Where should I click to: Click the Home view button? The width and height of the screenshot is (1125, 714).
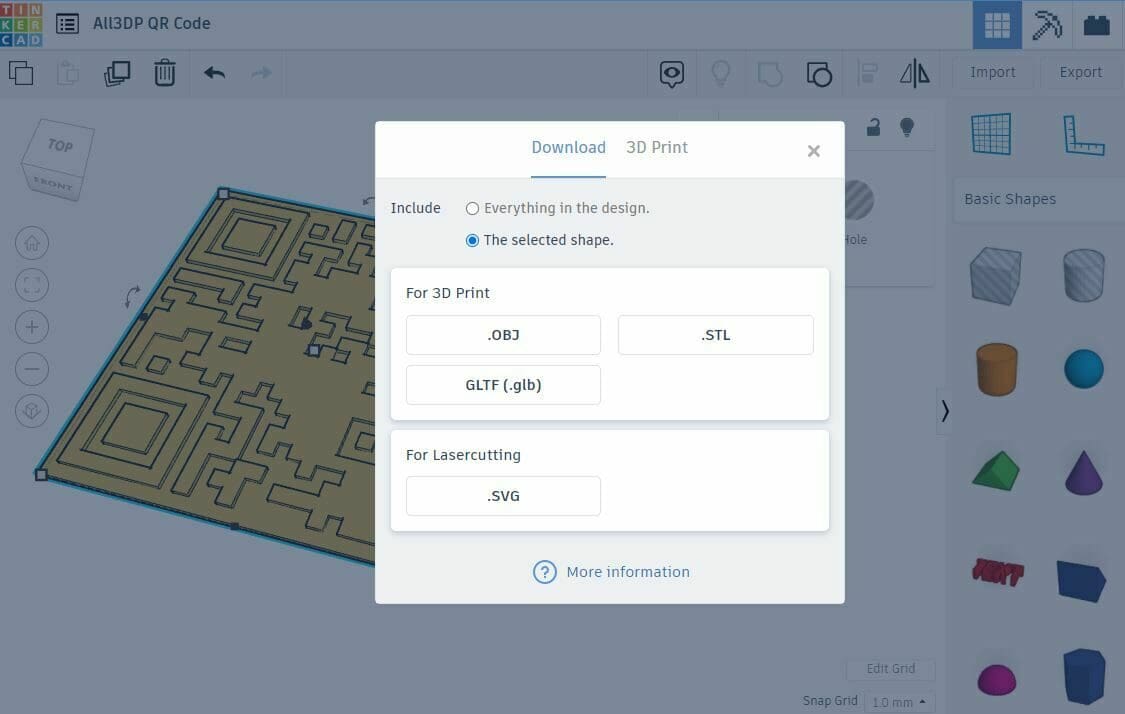click(x=32, y=243)
